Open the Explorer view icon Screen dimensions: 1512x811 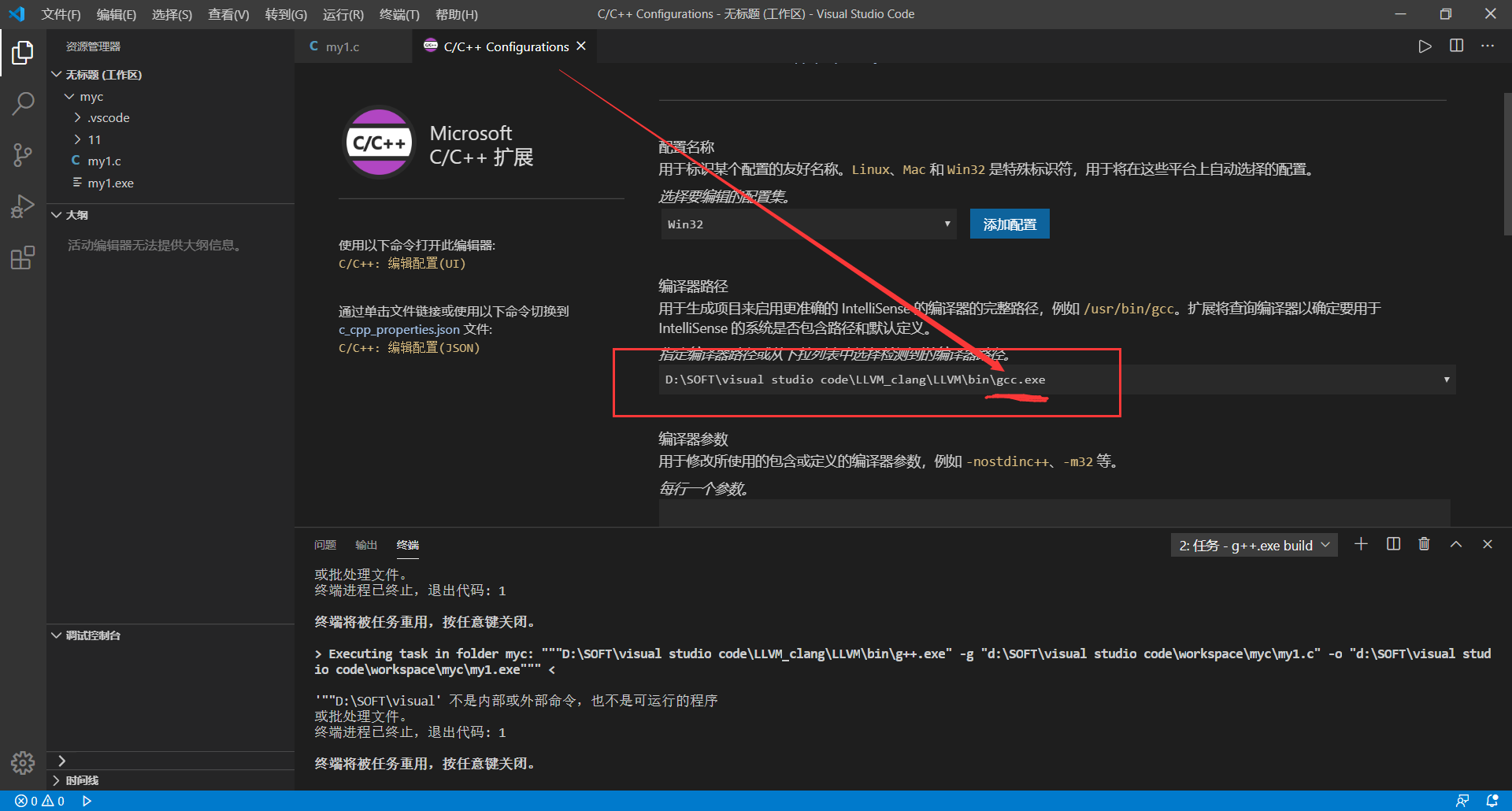pyautogui.click(x=23, y=52)
